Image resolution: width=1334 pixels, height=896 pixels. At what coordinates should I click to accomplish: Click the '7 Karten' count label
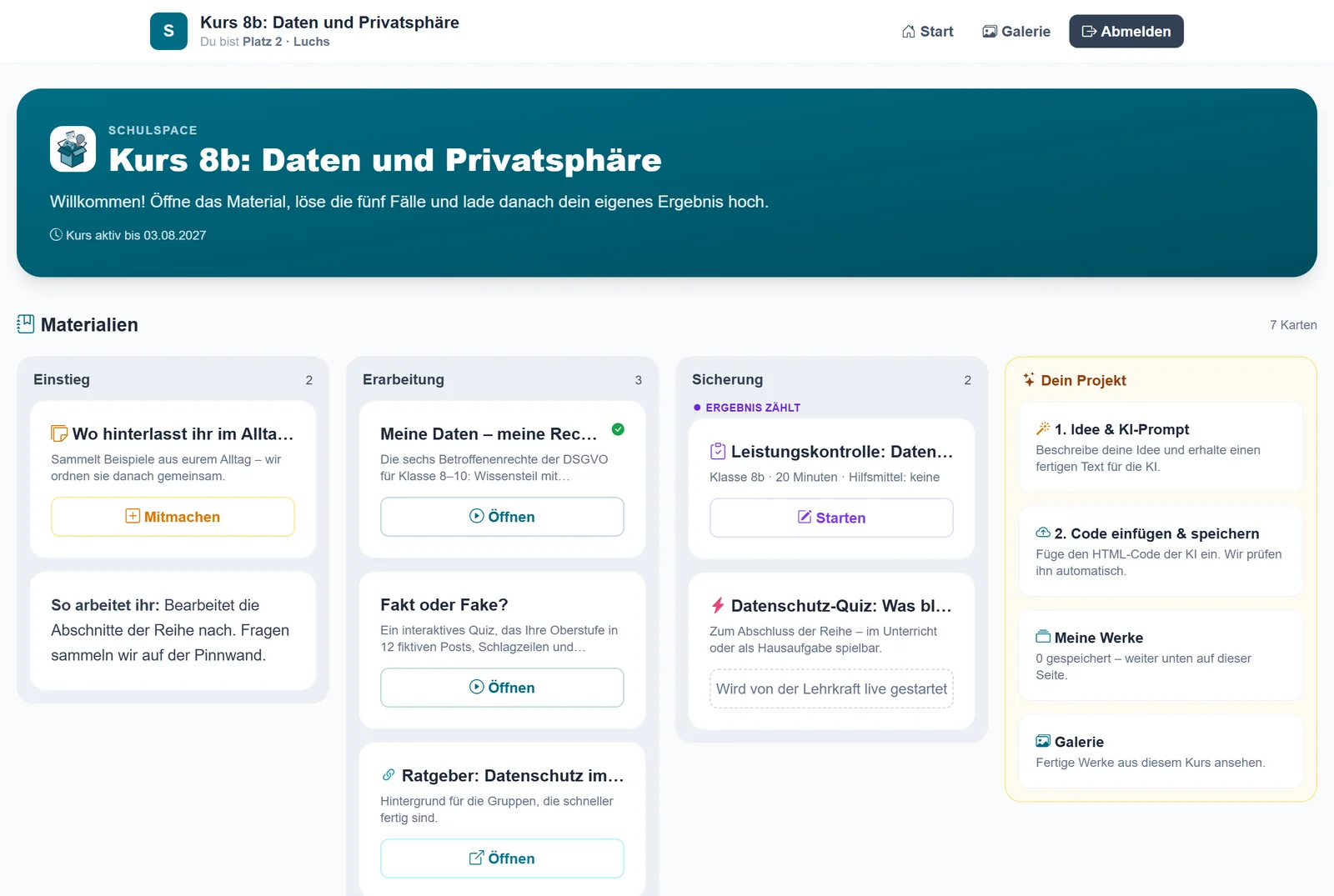tap(1293, 325)
